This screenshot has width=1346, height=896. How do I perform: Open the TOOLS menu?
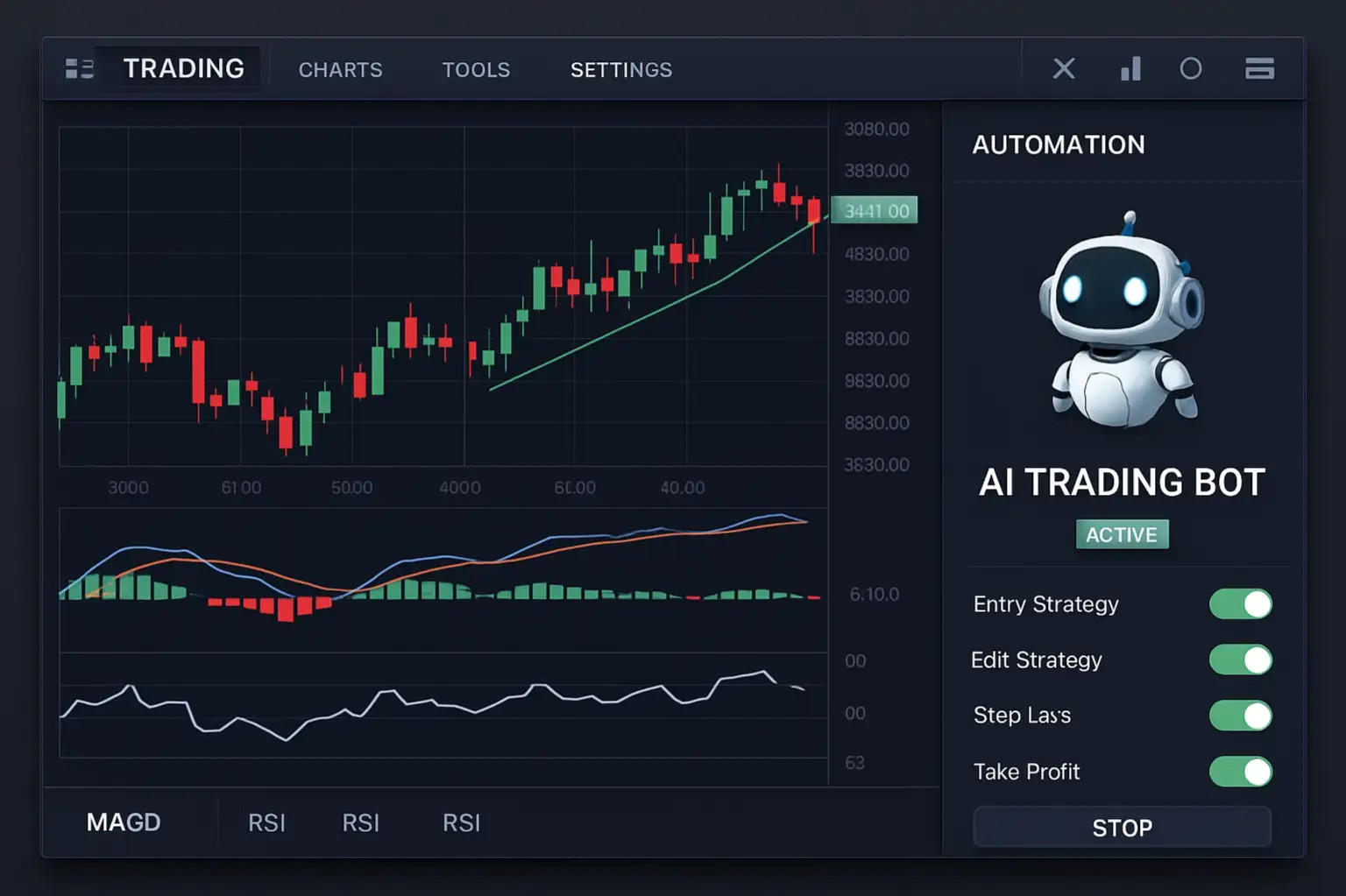476,70
